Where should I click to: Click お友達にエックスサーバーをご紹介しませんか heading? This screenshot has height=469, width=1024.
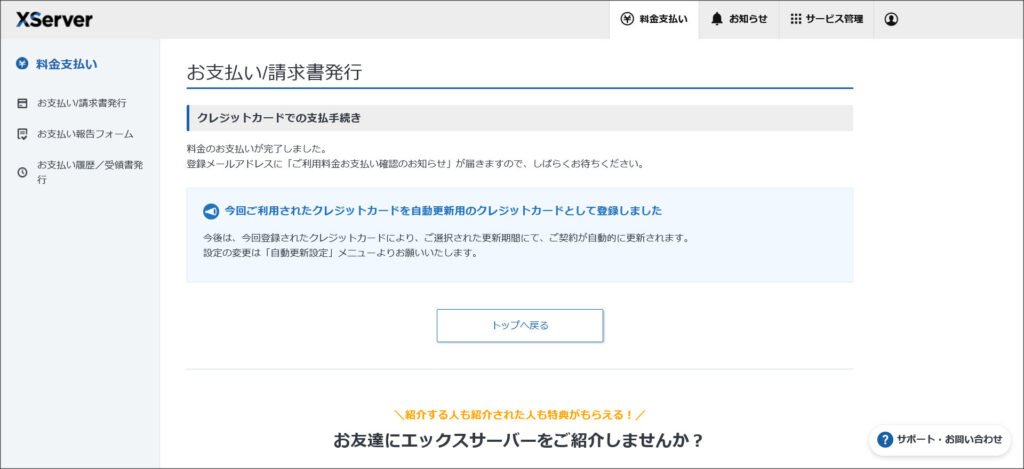[519, 440]
